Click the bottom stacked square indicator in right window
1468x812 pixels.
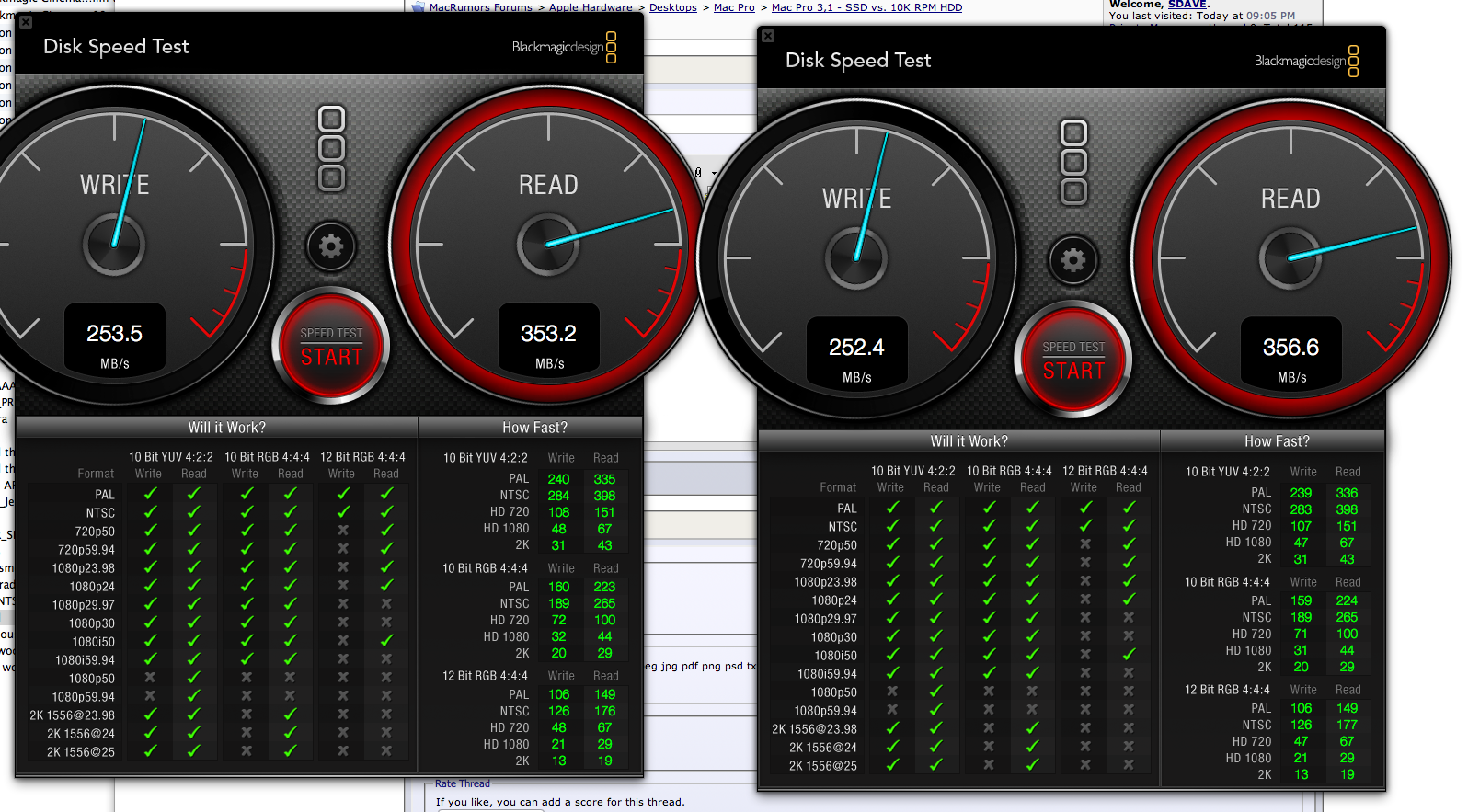pyautogui.click(x=1073, y=190)
